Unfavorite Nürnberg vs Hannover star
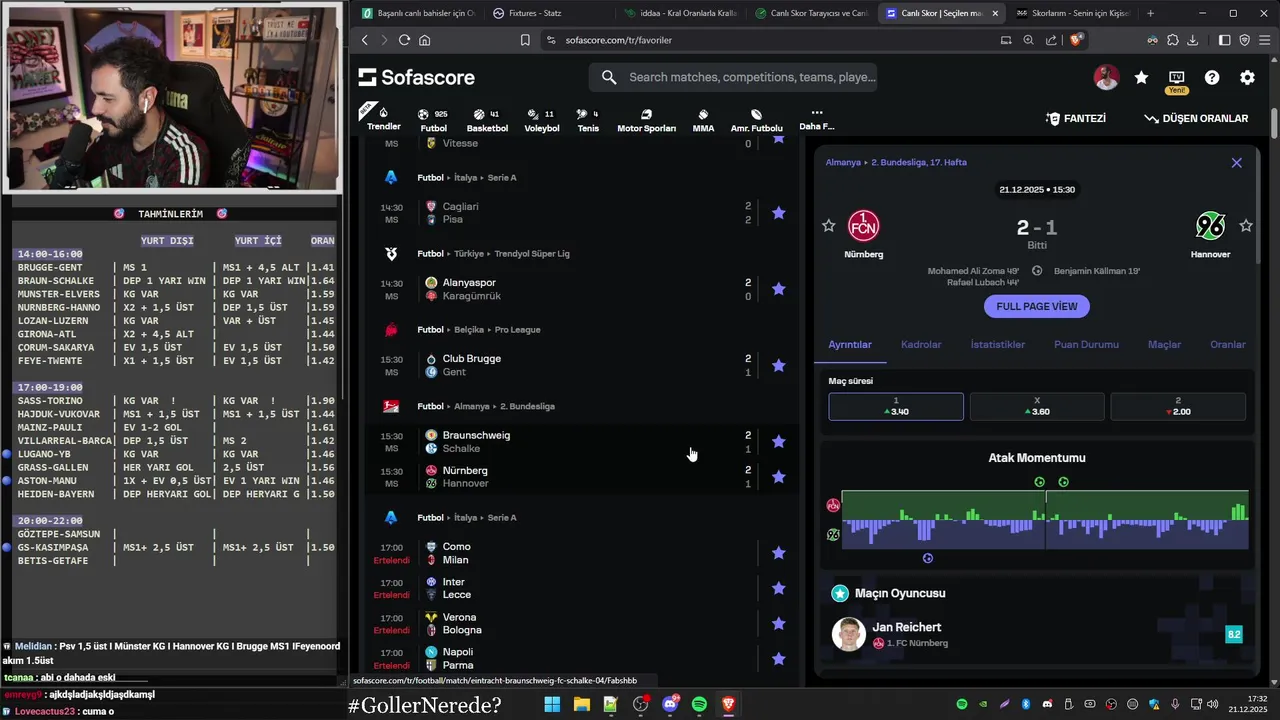Image resolution: width=1280 pixels, height=720 pixels. pyautogui.click(x=779, y=477)
